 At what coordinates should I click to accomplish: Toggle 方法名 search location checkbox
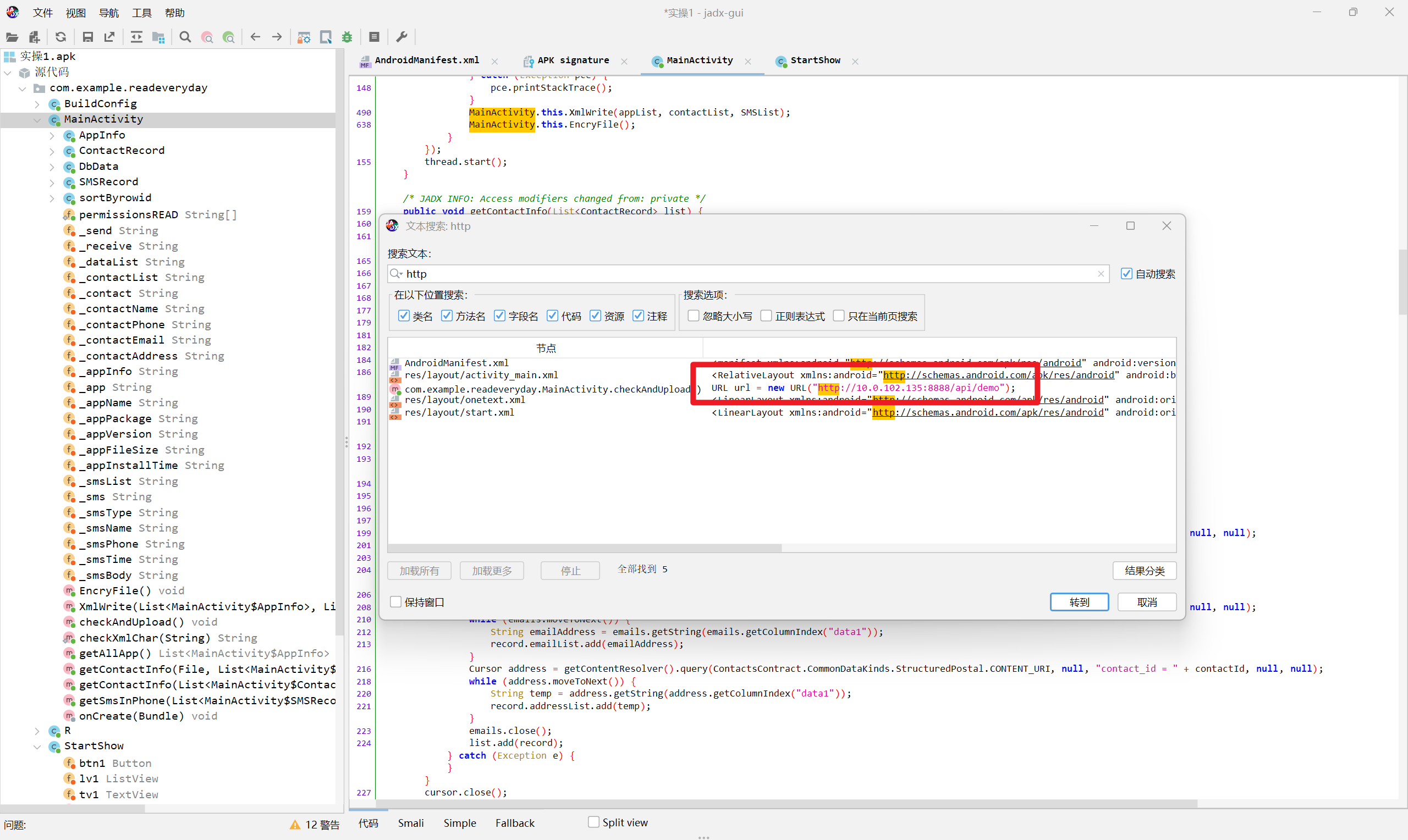(447, 316)
